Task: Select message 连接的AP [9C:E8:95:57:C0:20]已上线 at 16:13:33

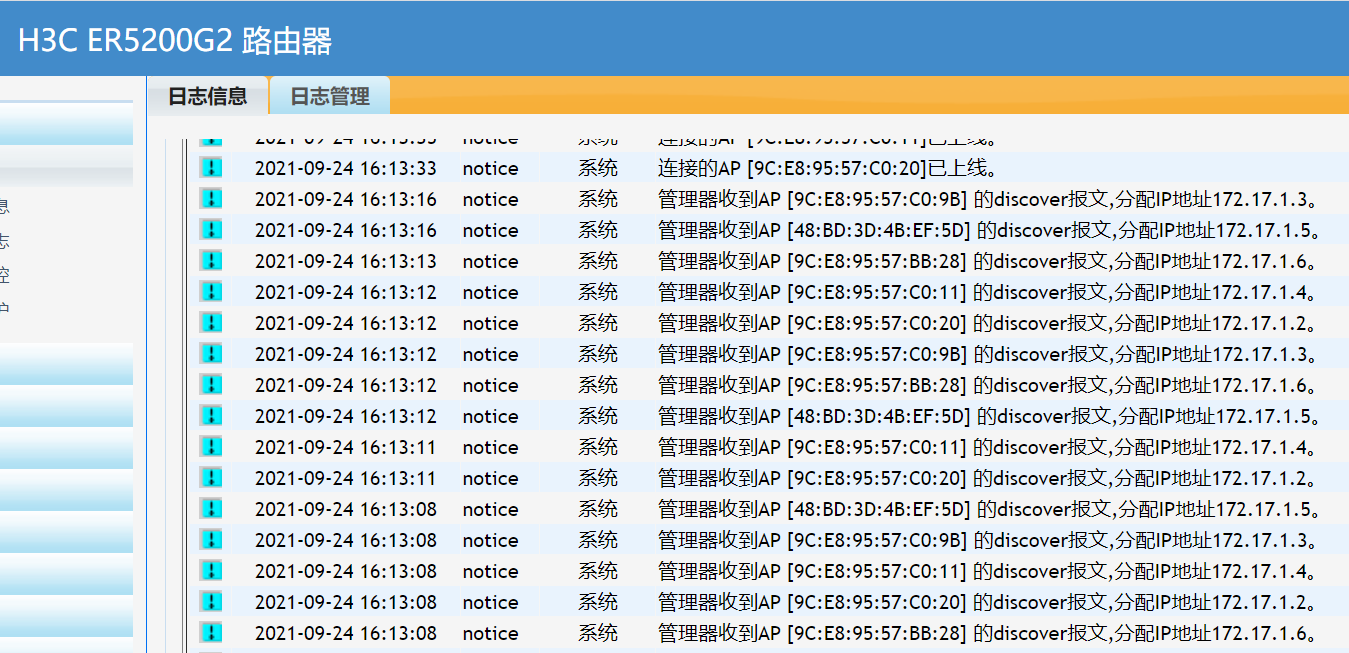Action: point(828,168)
